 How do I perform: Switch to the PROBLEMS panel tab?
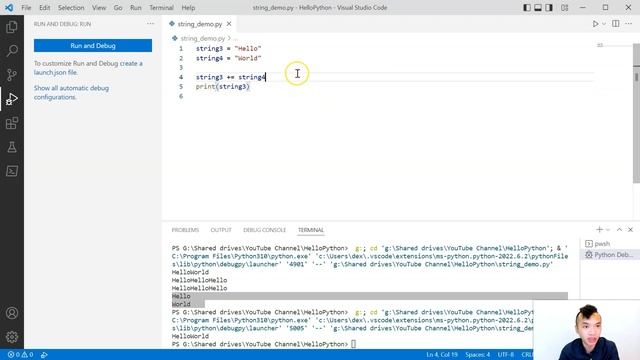point(185,230)
